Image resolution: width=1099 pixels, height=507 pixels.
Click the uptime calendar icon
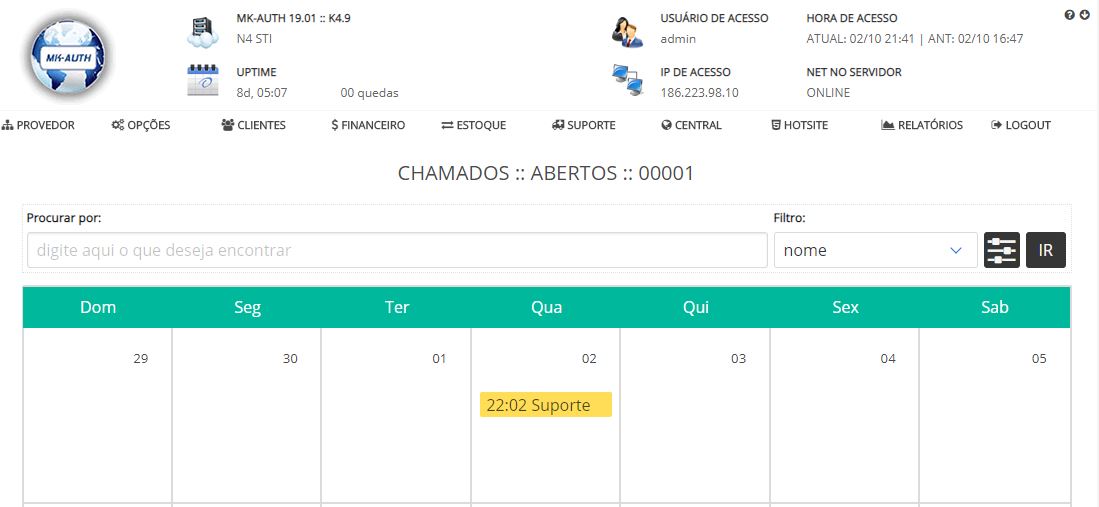tap(202, 81)
